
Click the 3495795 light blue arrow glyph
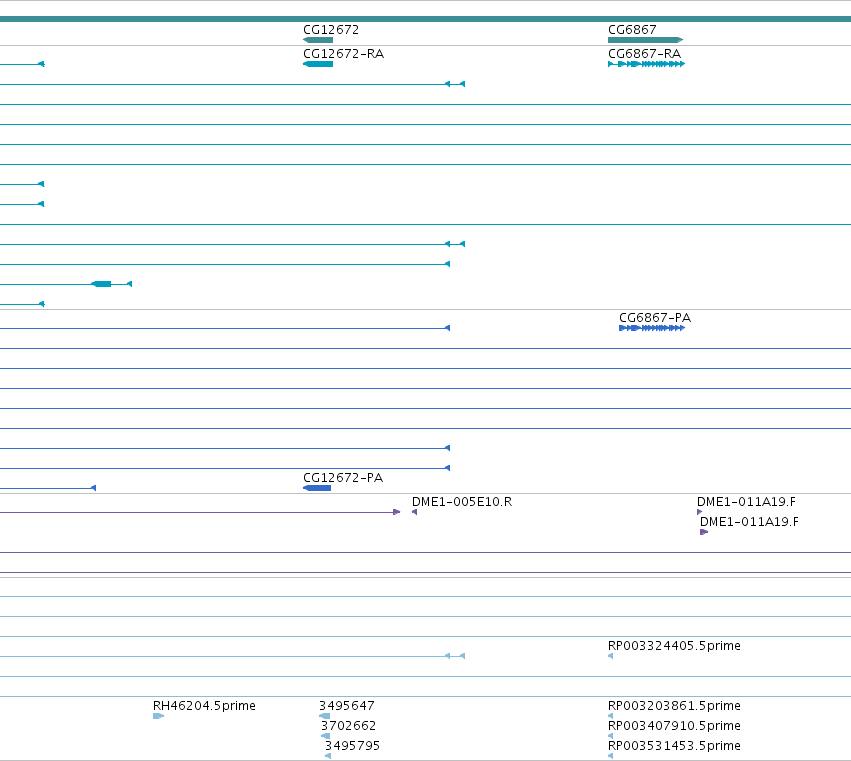[328, 756]
